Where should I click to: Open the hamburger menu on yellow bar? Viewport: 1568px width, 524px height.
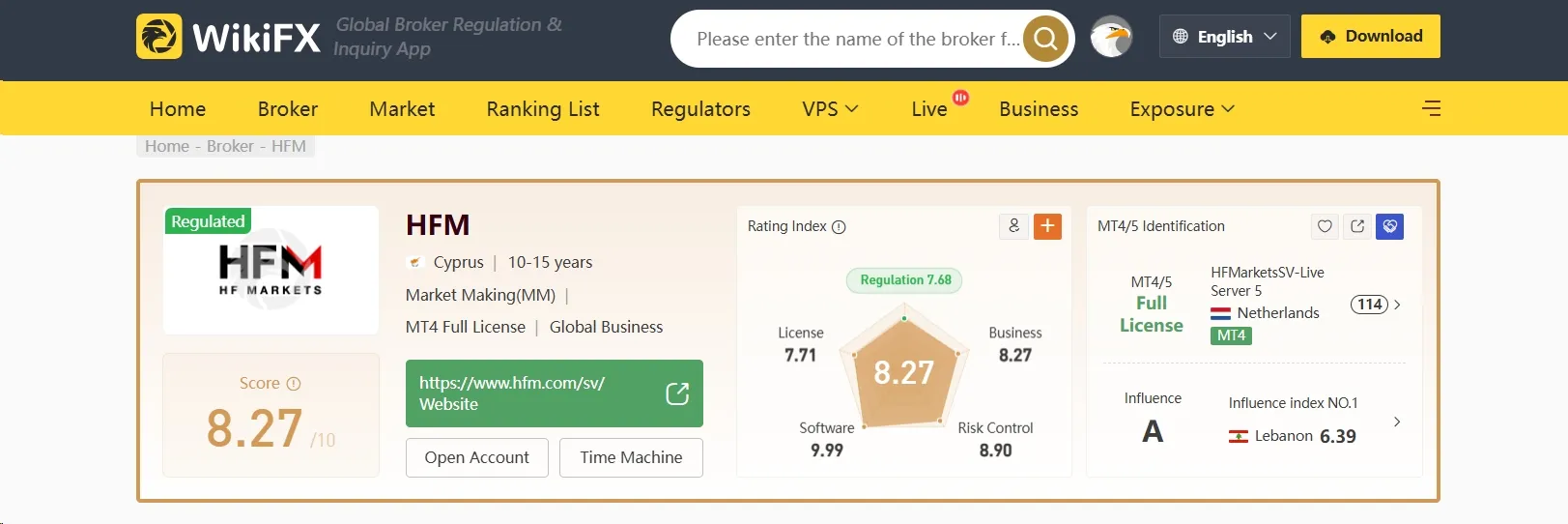point(1432,108)
